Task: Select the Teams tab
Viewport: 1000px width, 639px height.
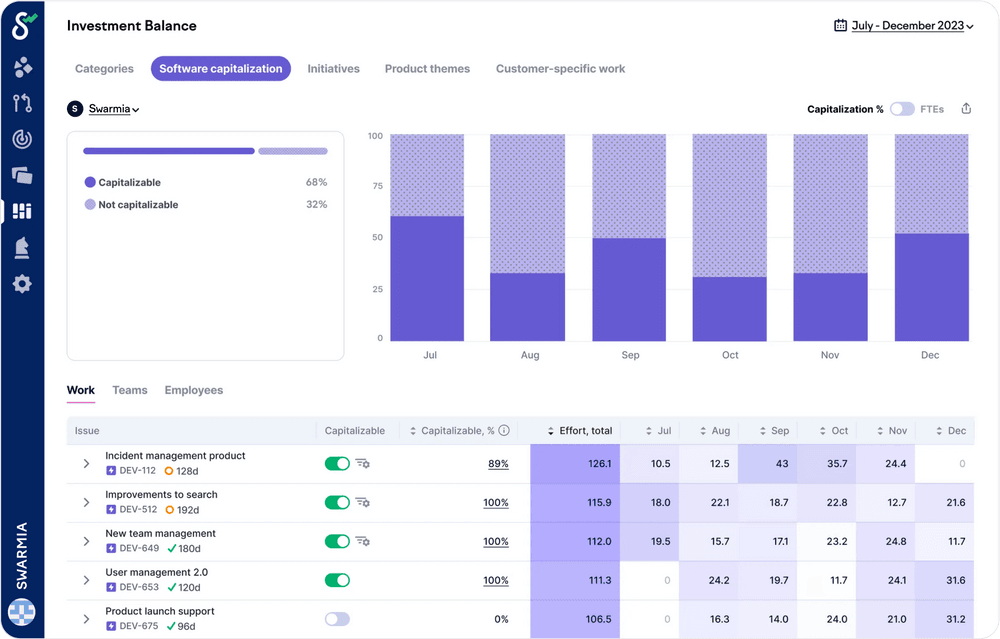Action: [x=130, y=390]
